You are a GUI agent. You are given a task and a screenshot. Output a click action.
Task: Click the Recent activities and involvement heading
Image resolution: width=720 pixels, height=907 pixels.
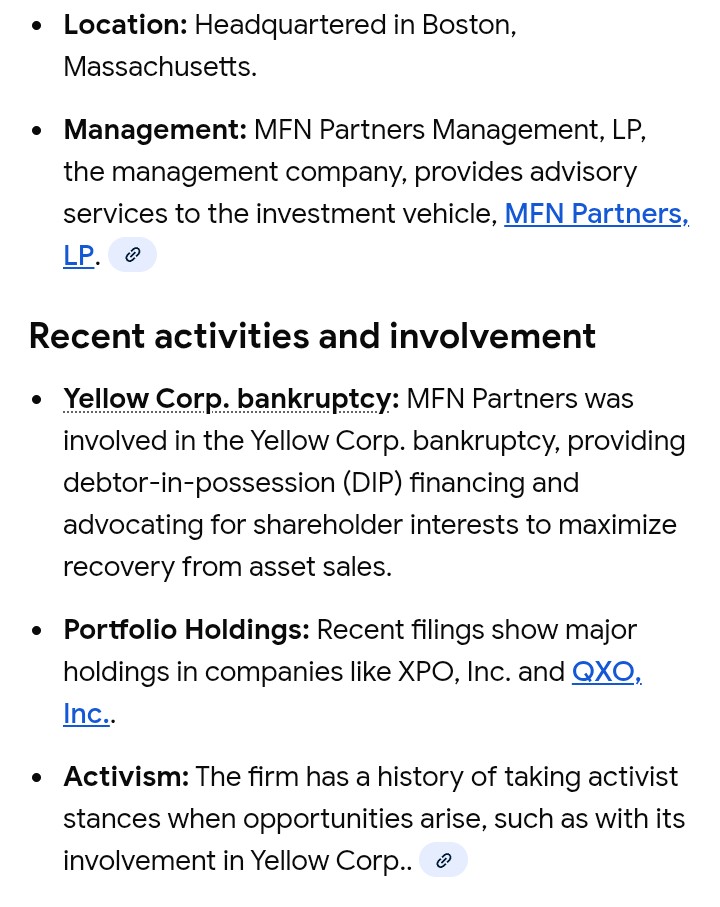click(312, 336)
